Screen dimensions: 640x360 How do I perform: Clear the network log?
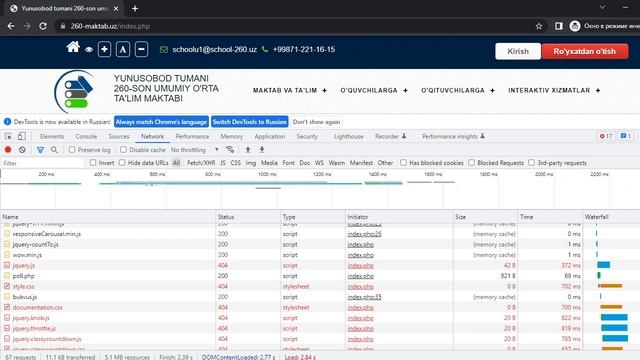click(22, 150)
